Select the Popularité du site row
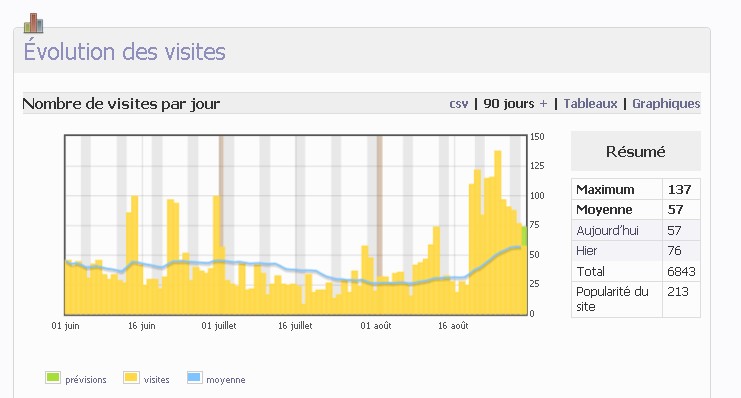The height and width of the screenshot is (398, 741). (636, 299)
